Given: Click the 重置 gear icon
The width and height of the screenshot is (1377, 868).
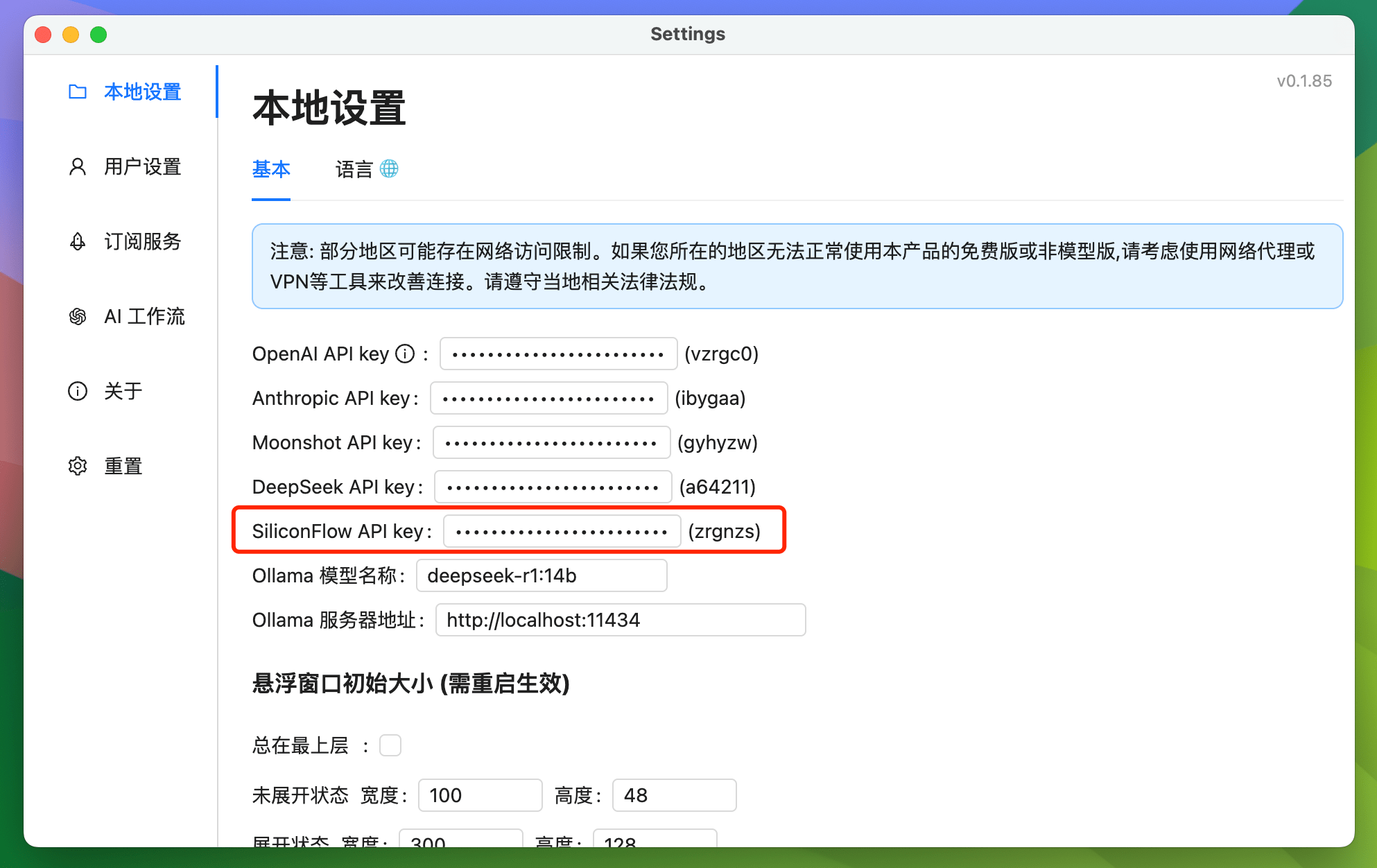Looking at the screenshot, I should (78, 466).
